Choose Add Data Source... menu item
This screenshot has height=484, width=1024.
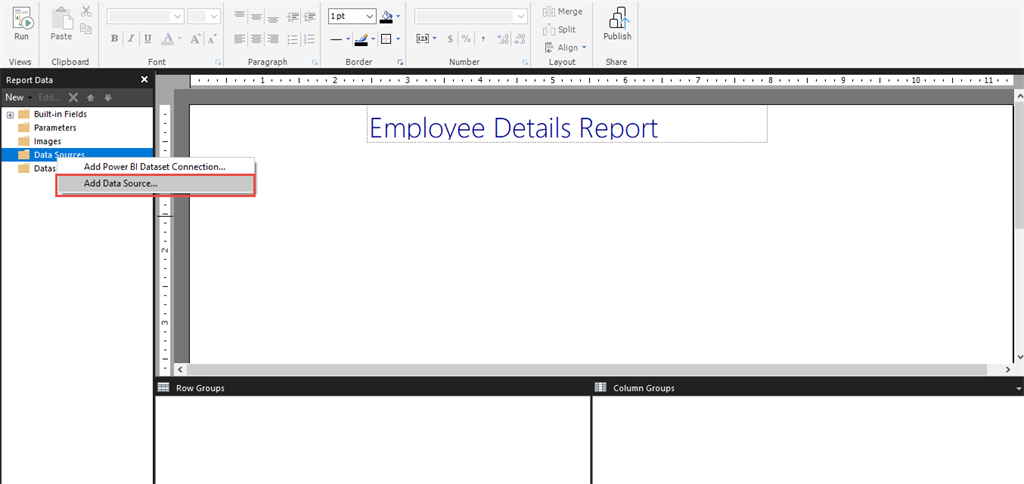155,184
